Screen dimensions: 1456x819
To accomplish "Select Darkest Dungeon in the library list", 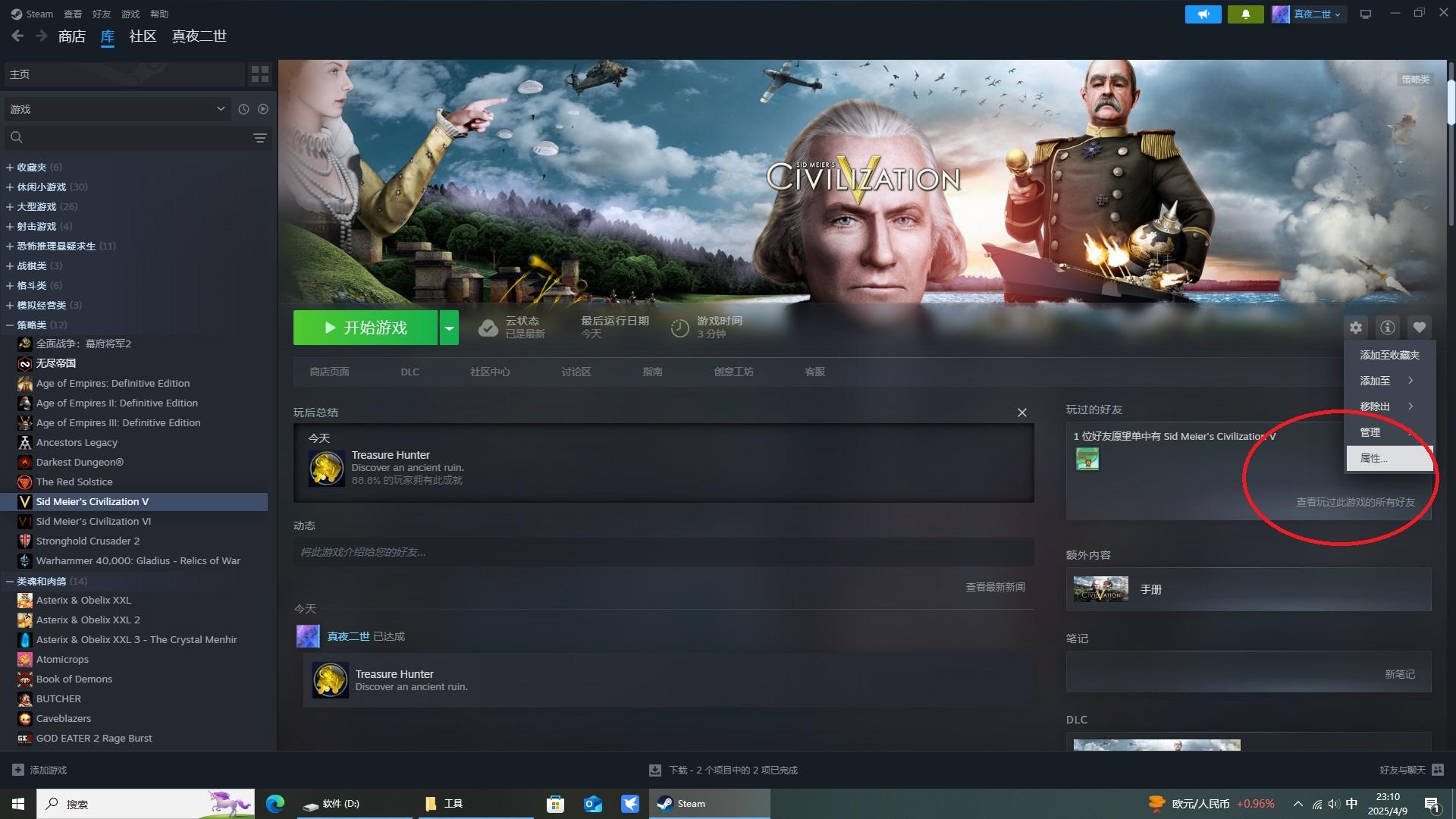I will [x=80, y=463].
